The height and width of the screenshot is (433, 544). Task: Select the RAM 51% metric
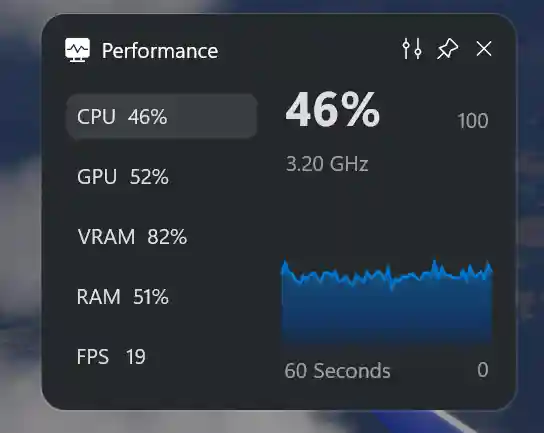(x=162, y=297)
